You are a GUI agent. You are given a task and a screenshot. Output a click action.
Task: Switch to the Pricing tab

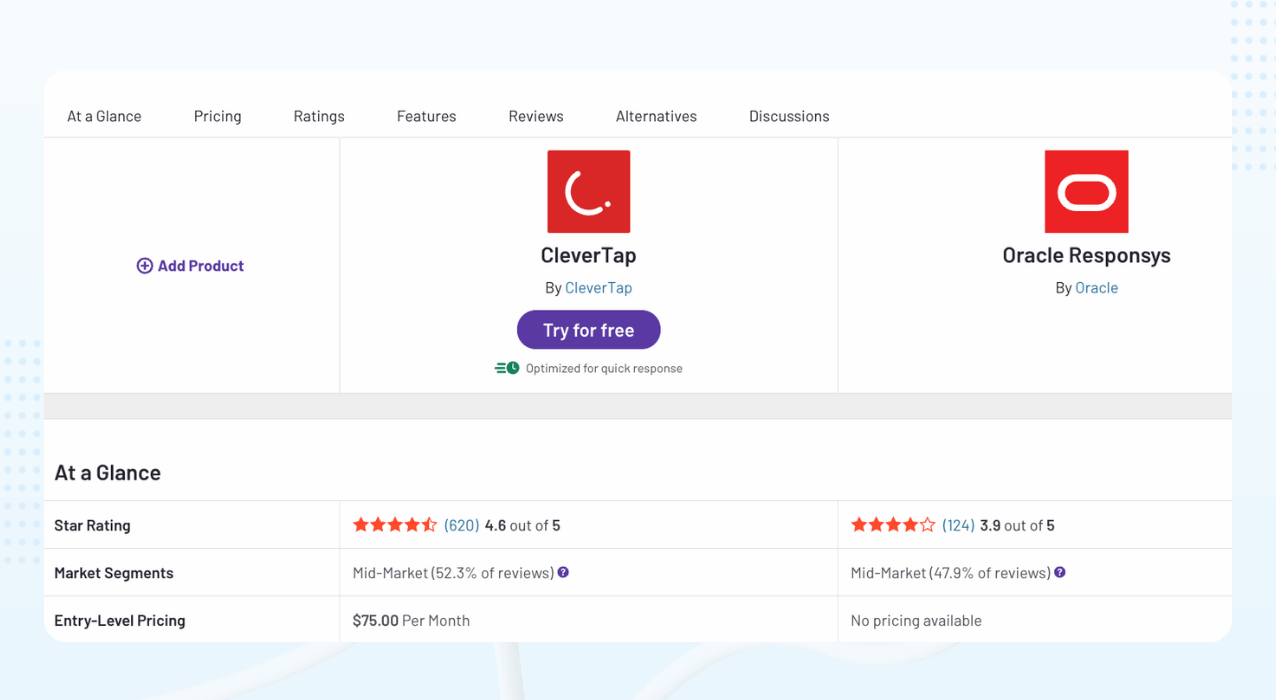point(217,116)
